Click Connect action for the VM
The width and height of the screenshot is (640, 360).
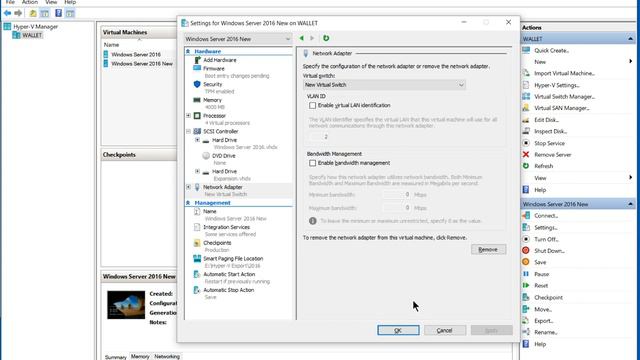click(546, 216)
